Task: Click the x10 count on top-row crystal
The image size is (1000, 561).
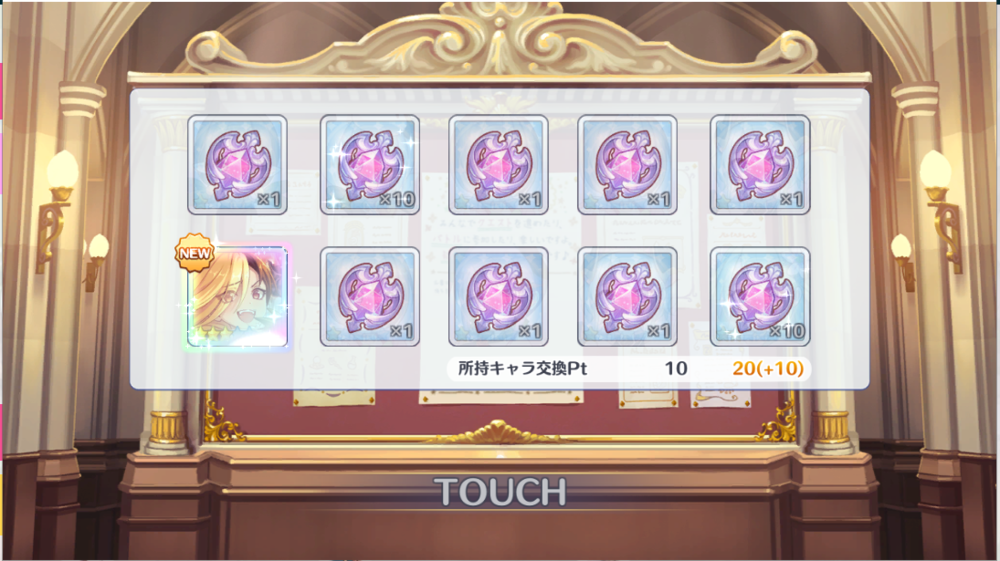Action: (x=397, y=200)
